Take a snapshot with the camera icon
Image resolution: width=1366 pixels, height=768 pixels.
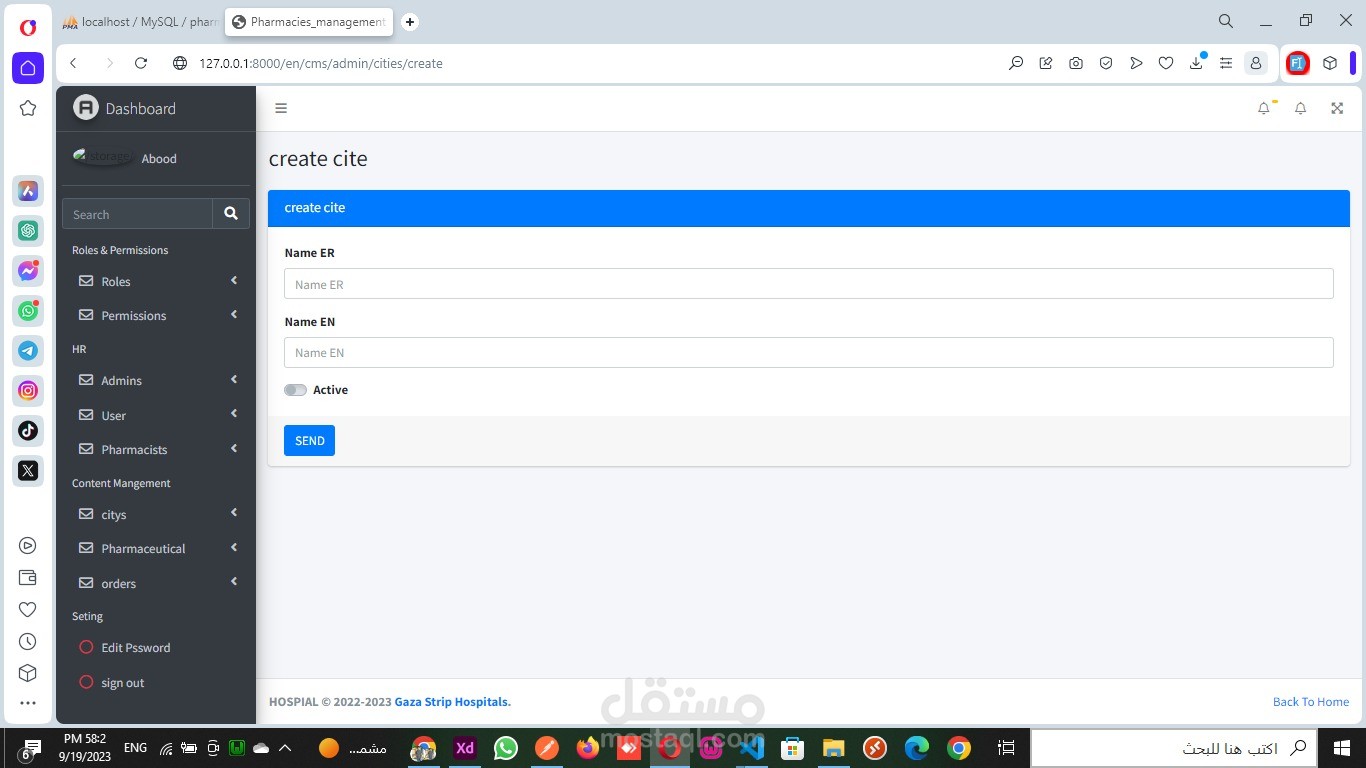pos(1076,63)
